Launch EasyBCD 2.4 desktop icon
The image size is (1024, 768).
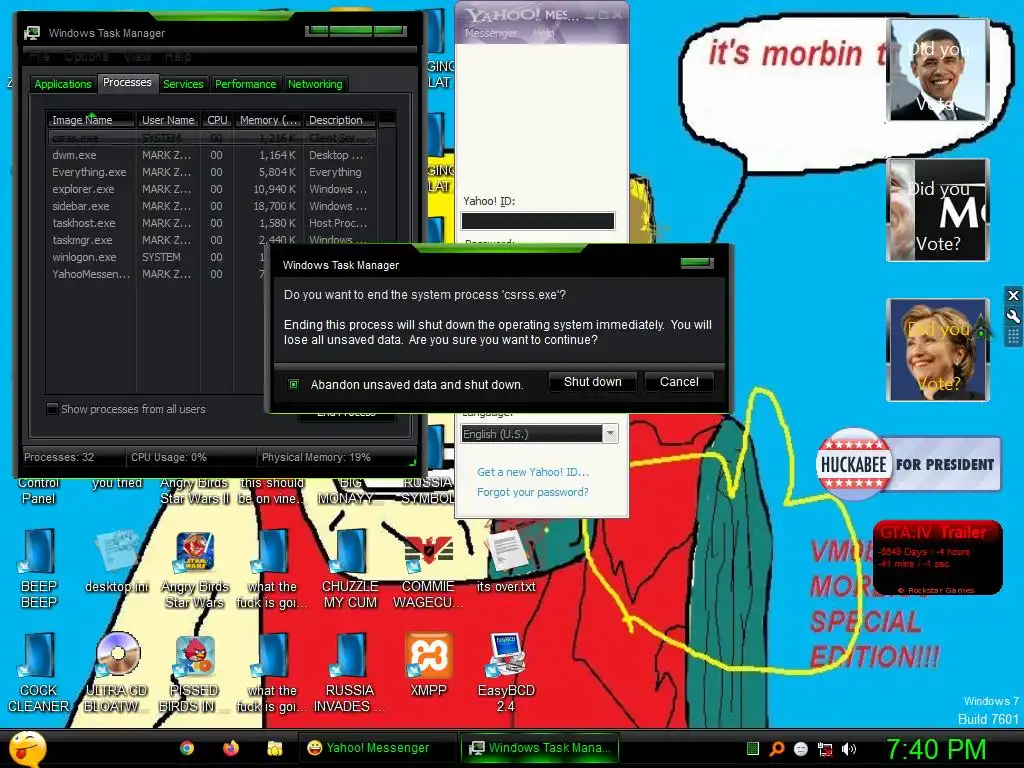[x=506, y=673]
